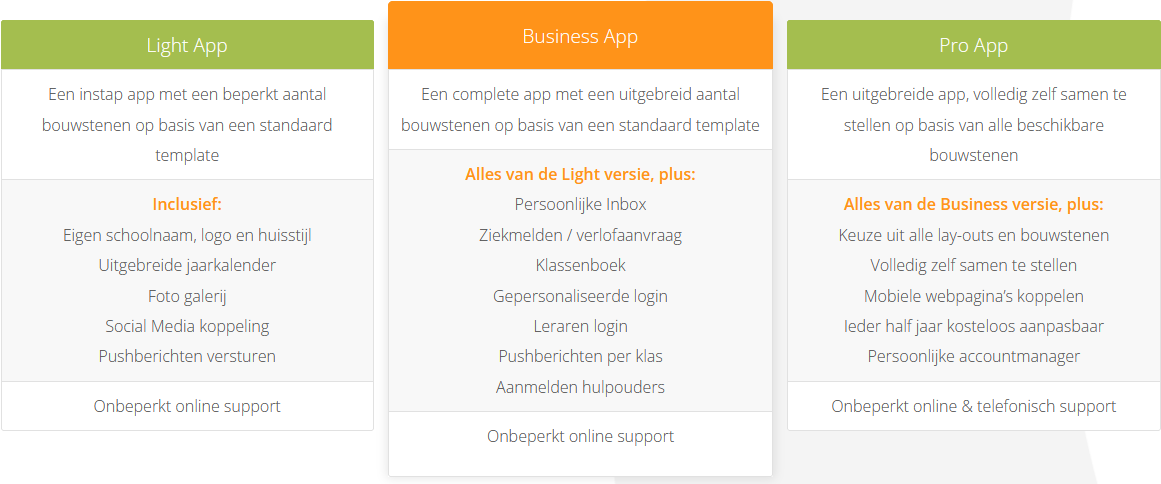Click the Light App description text
1161x484 pixels.
187,125
